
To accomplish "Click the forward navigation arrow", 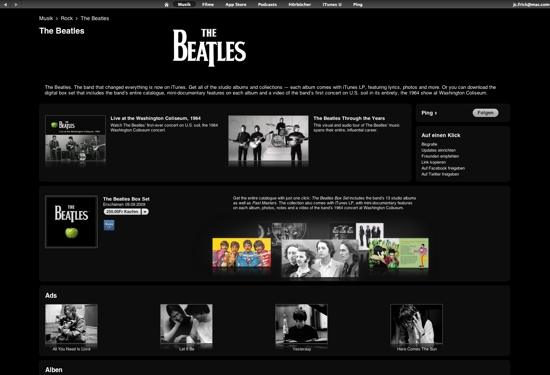I will (x=16, y=5).
